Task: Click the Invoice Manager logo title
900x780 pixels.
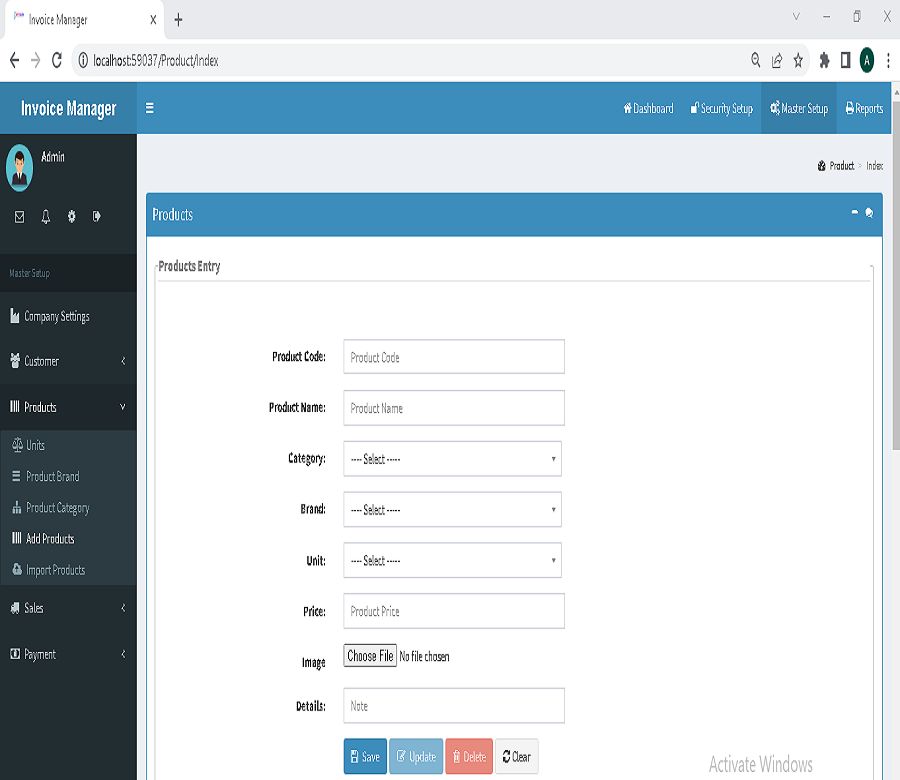Action: 68,108
